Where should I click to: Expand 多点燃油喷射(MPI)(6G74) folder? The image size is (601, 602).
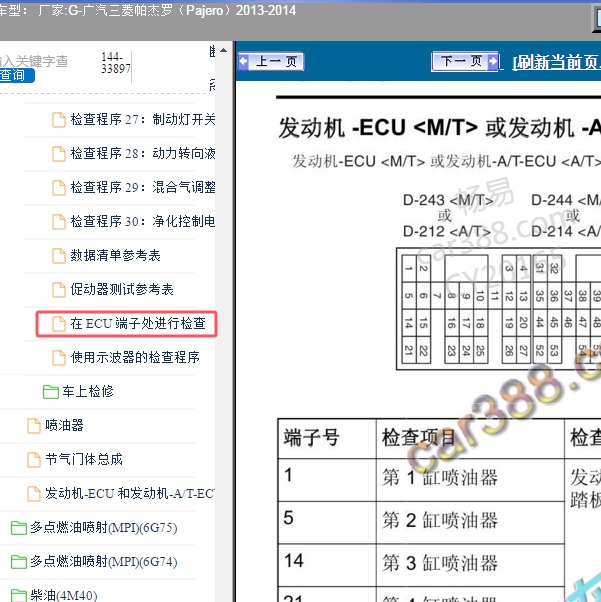104,561
